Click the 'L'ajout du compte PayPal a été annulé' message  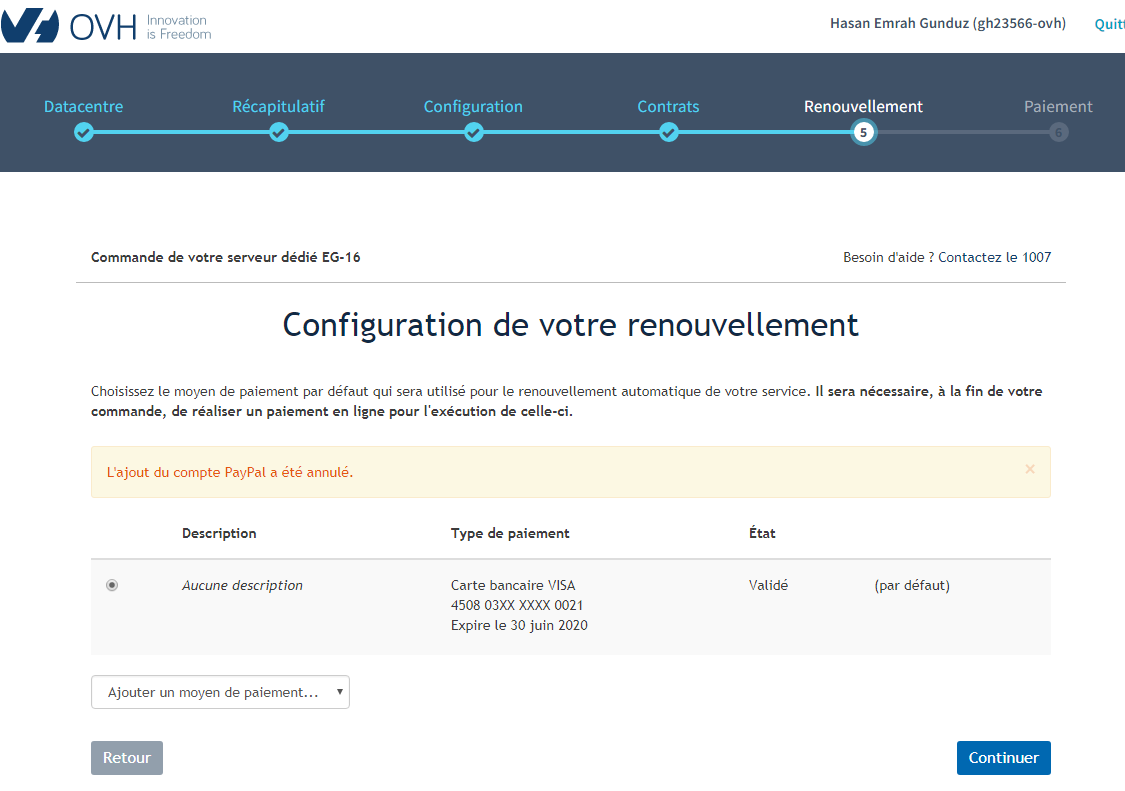click(230, 472)
